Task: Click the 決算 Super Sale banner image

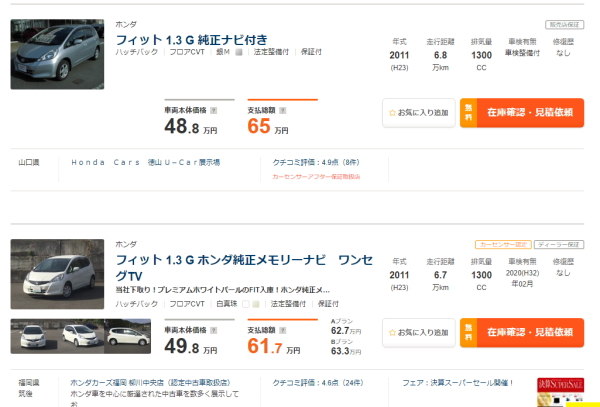Action: click(x=561, y=392)
